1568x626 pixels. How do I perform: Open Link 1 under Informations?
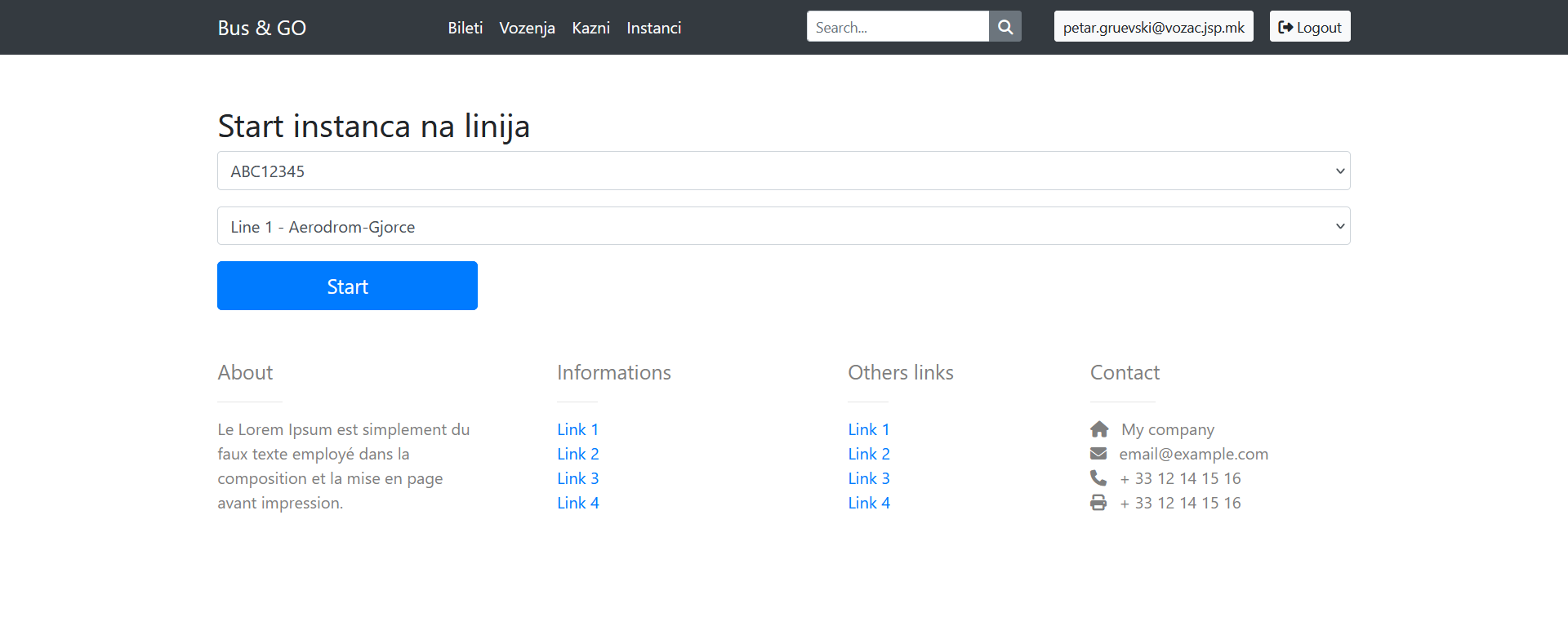tap(577, 429)
